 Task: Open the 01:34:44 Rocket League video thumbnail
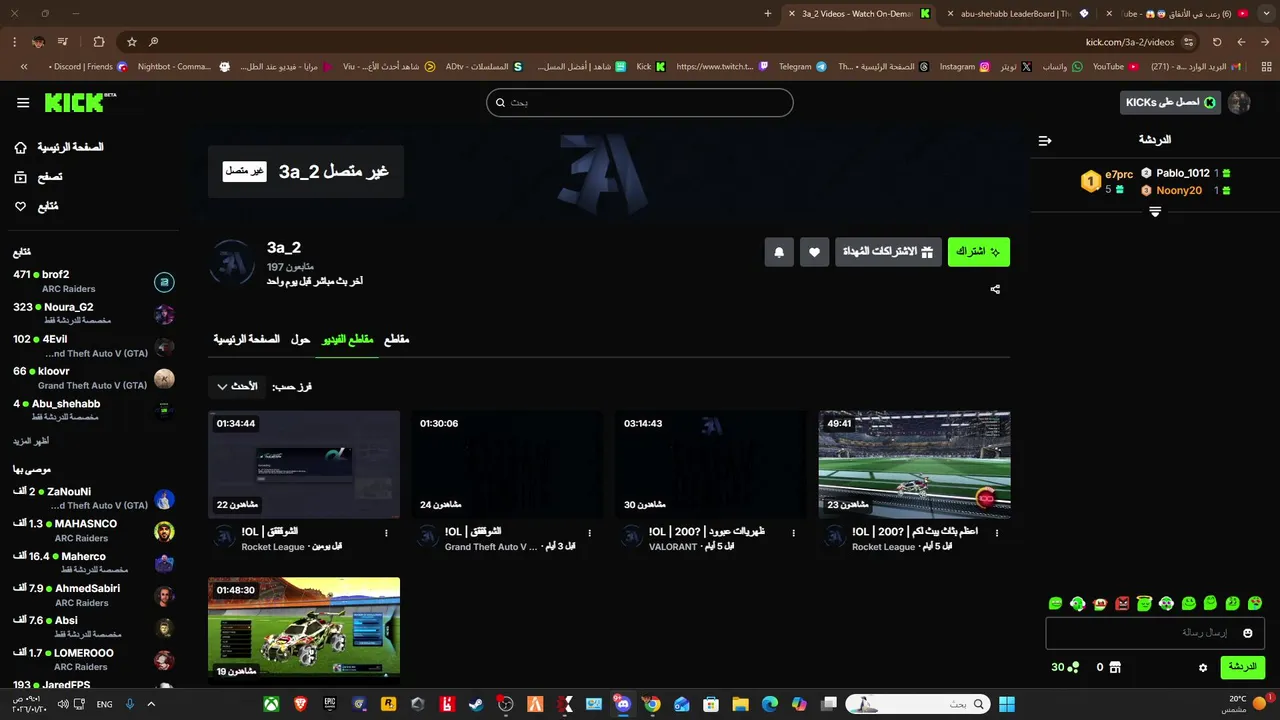click(304, 465)
